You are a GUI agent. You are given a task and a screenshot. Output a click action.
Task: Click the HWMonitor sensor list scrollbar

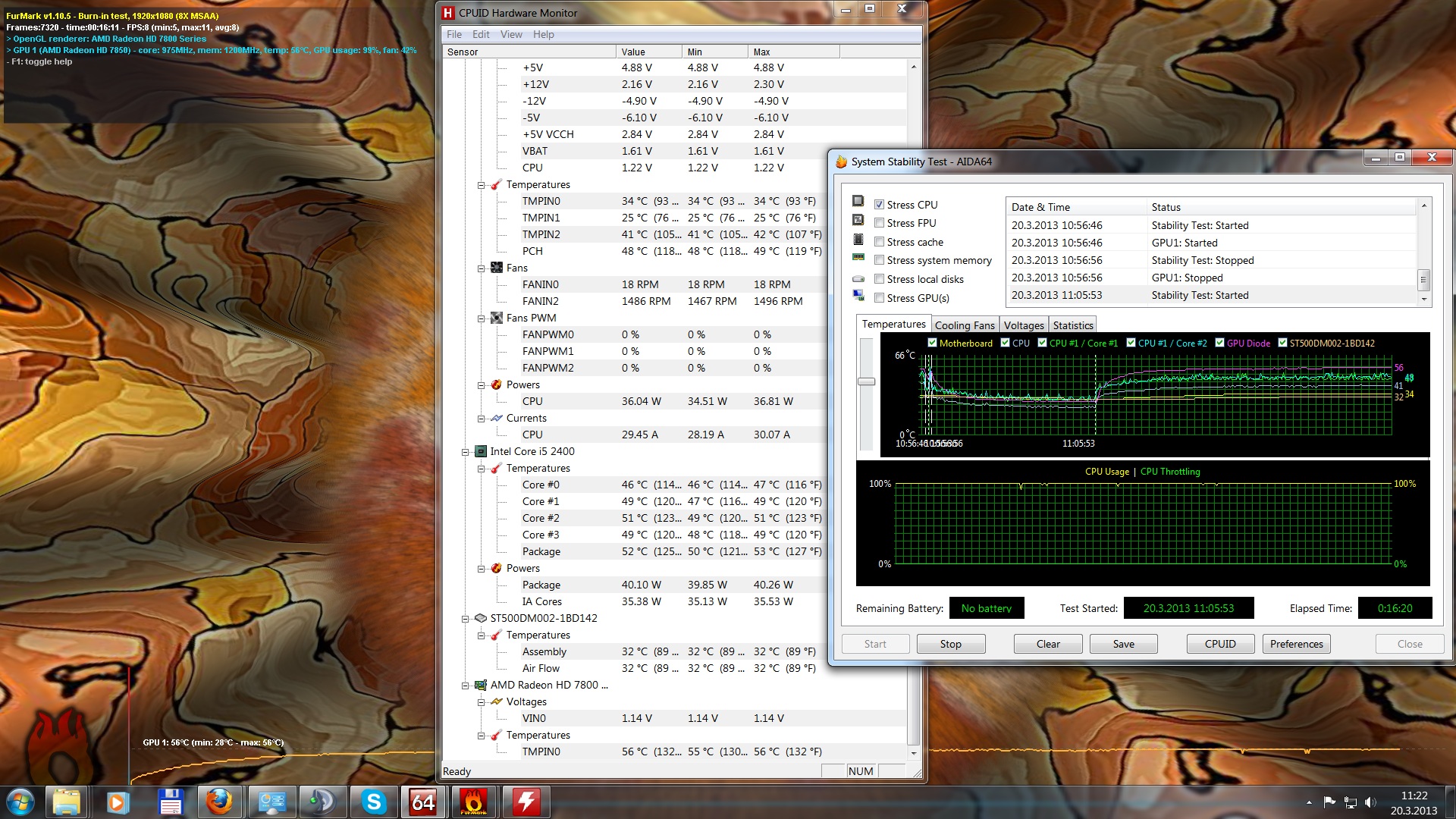click(x=913, y=409)
